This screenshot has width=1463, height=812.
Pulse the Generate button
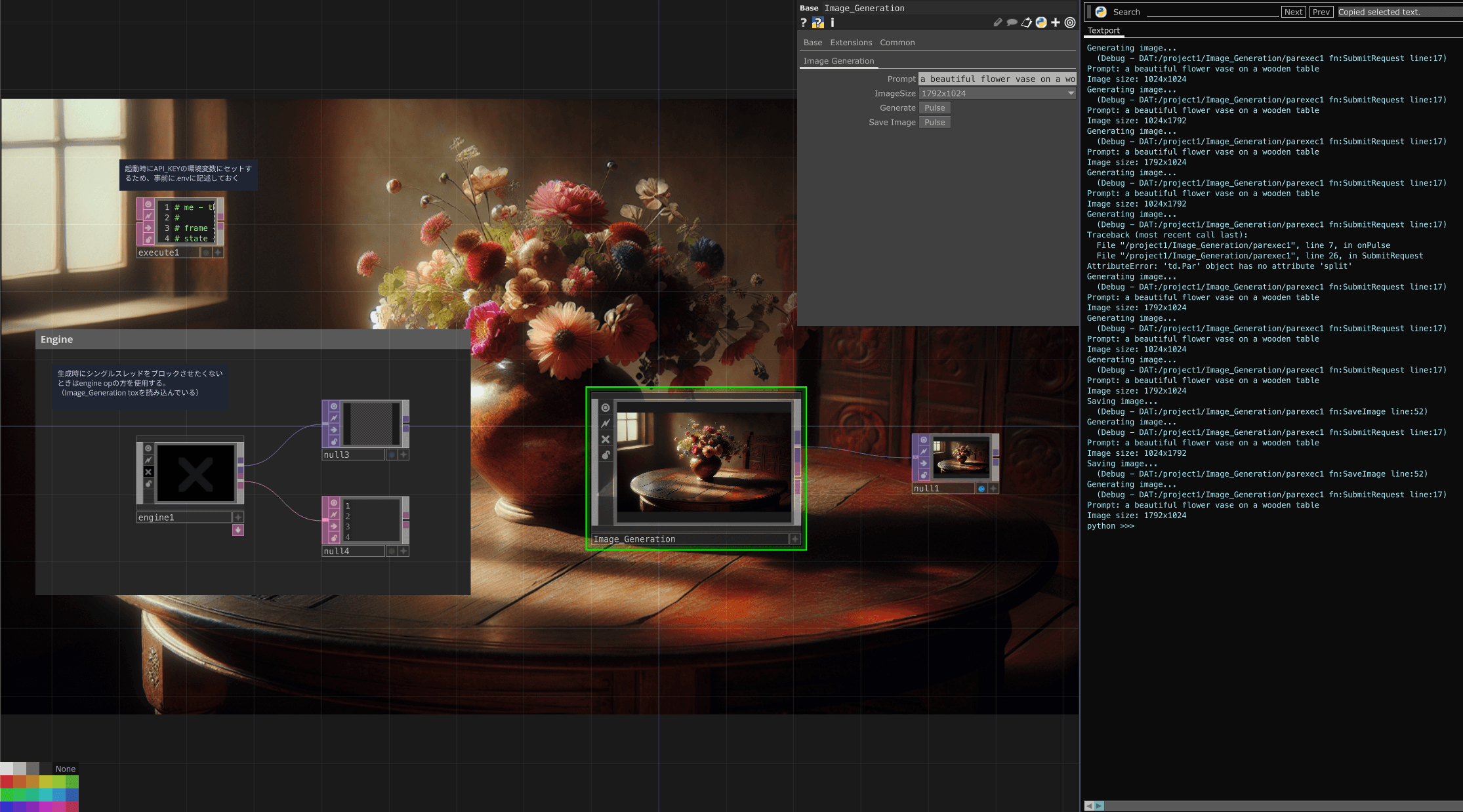pos(934,108)
